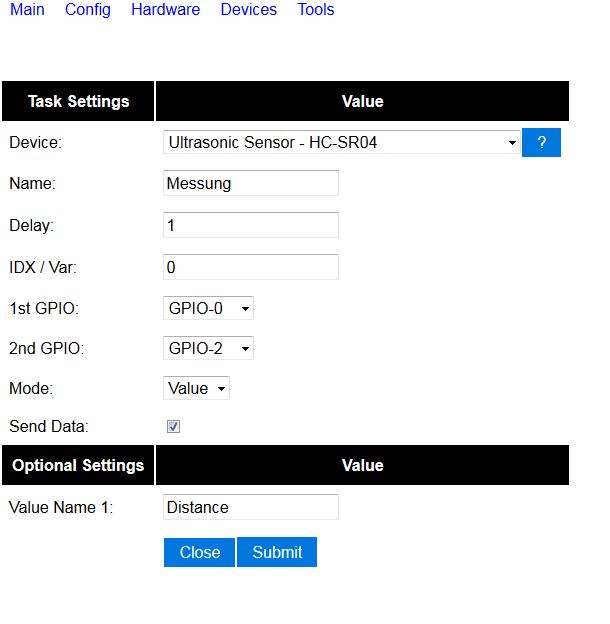The width and height of the screenshot is (610, 624).
Task: Click the Optional Settings header text
Action: (x=78, y=465)
